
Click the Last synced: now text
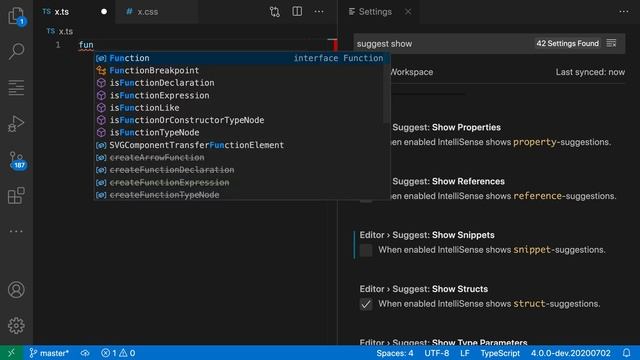point(590,72)
